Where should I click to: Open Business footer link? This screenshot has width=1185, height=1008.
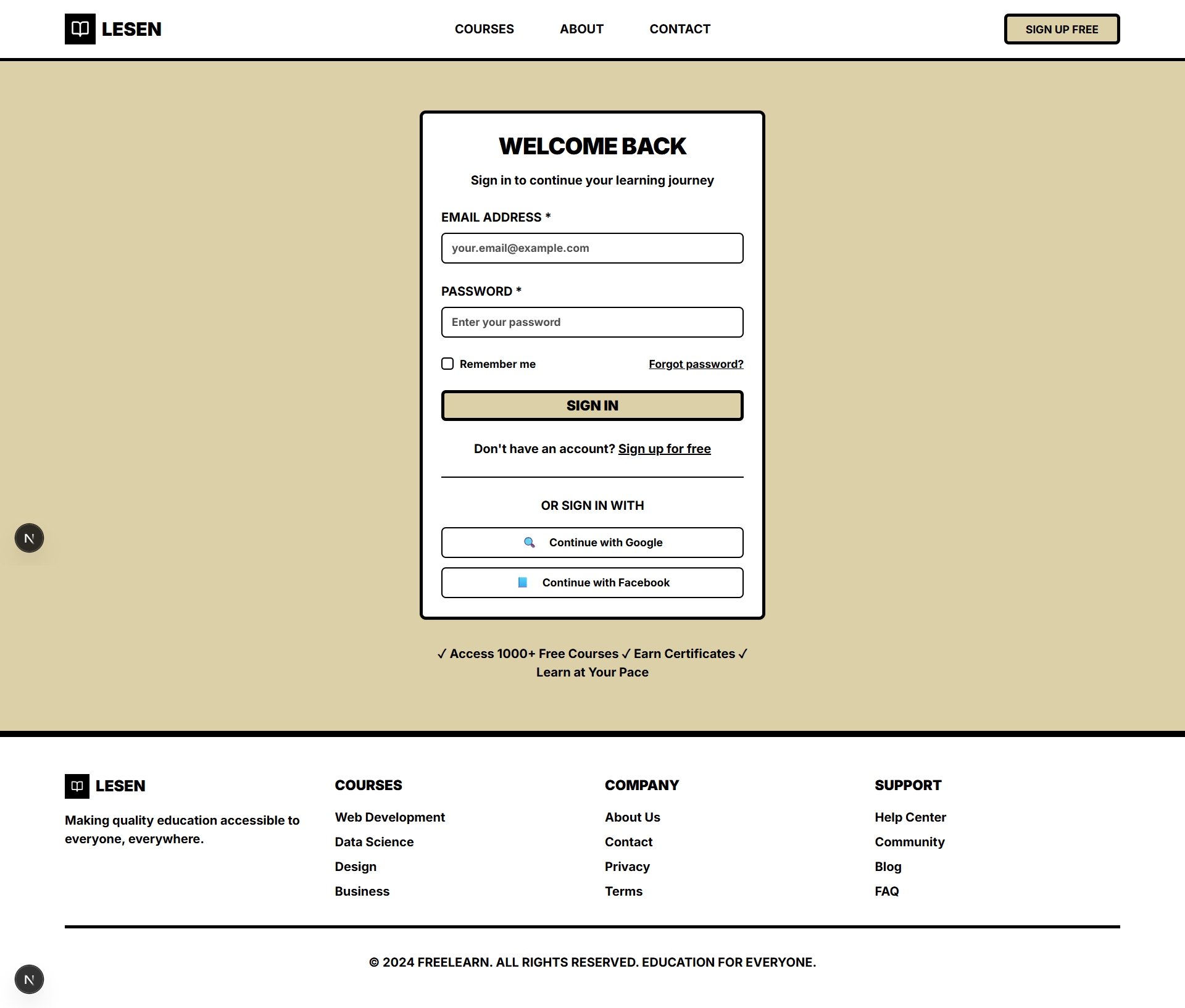tap(362, 891)
